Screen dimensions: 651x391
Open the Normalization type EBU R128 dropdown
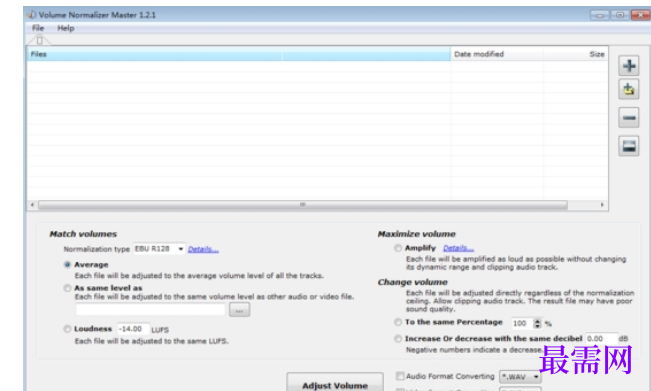pos(159,249)
